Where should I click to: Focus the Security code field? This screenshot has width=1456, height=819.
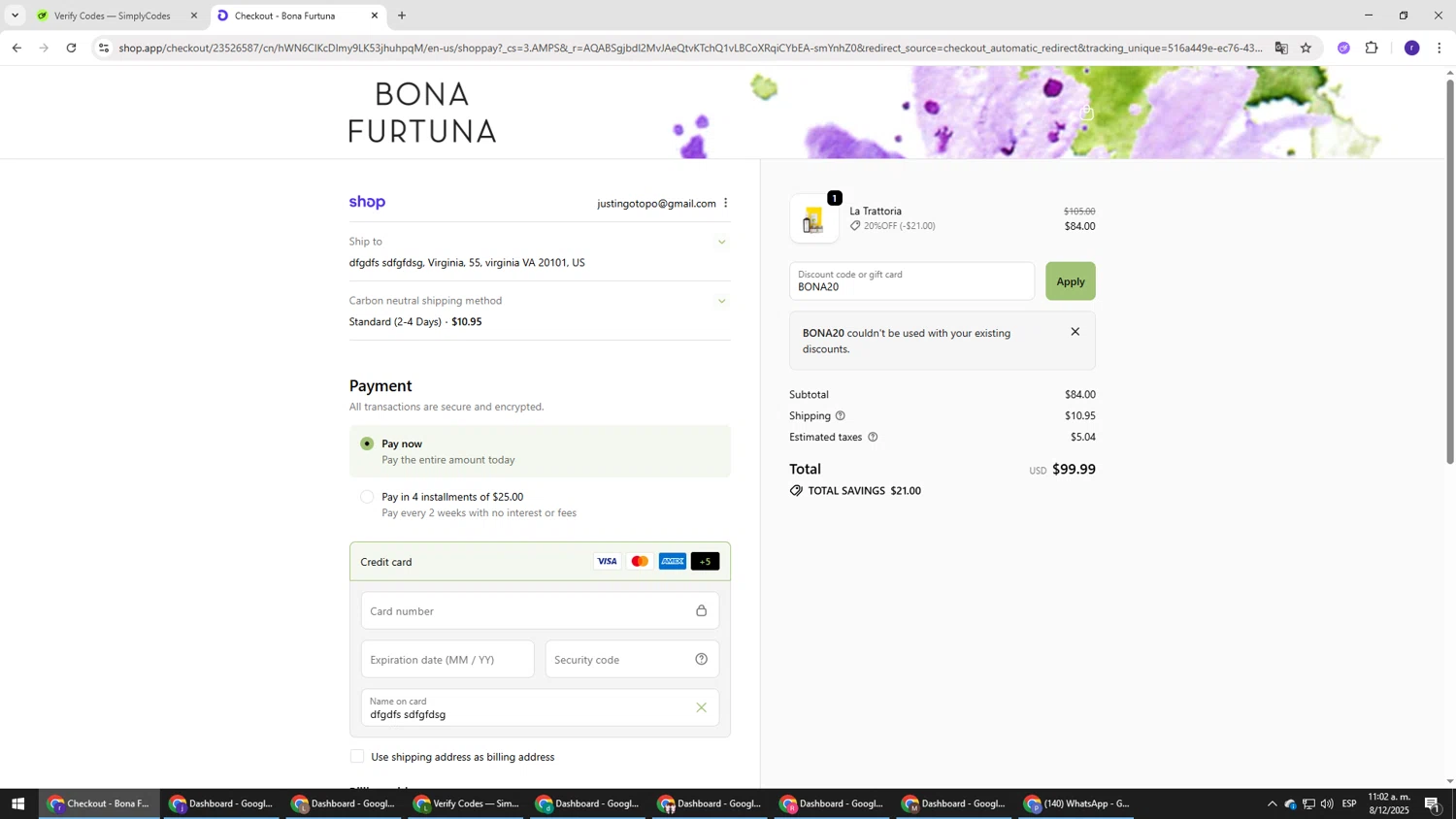pyautogui.click(x=632, y=659)
